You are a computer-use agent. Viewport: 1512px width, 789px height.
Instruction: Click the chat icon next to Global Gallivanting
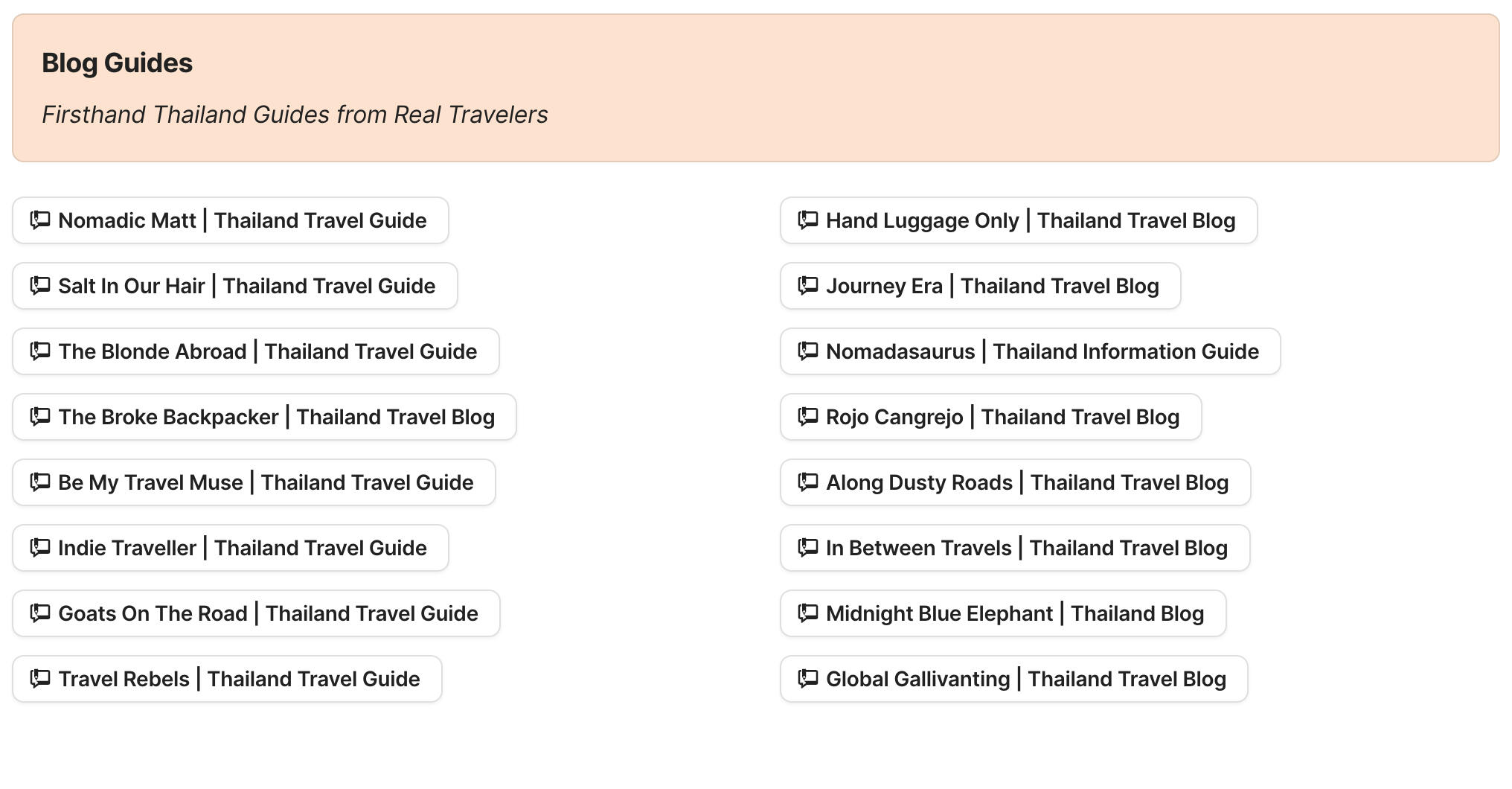click(x=807, y=679)
